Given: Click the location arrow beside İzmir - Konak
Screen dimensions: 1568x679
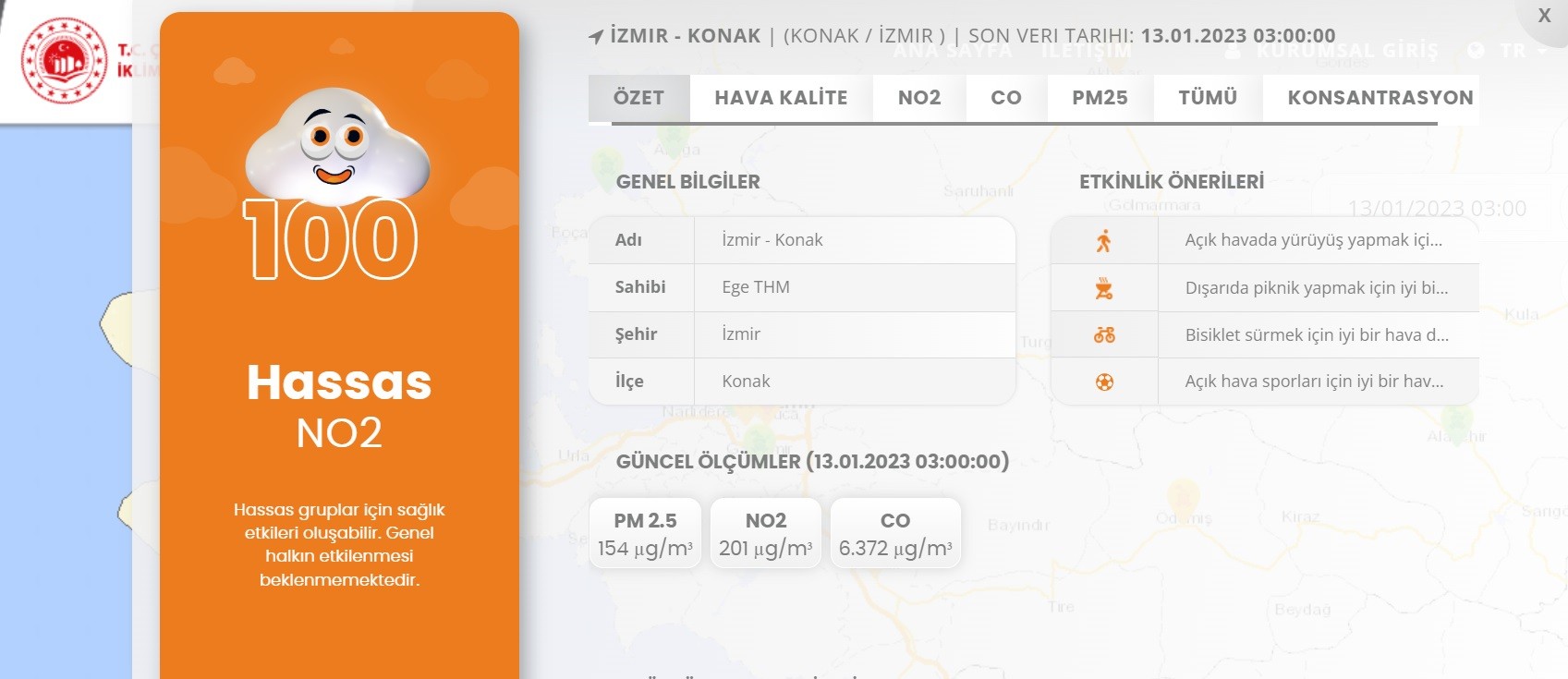Looking at the screenshot, I should [x=596, y=37].
